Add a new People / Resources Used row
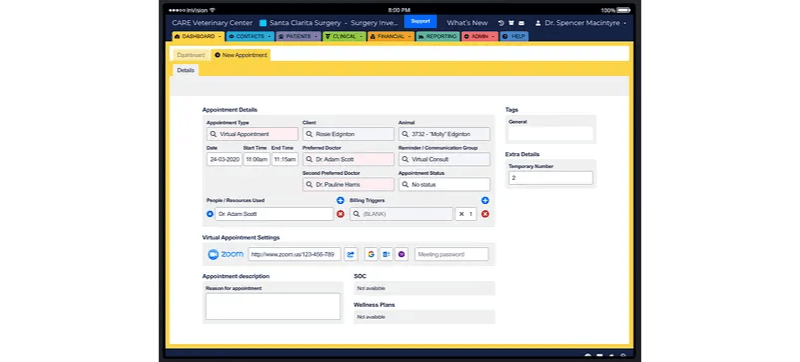This screenshot has height=362, width=800. [340, 200]
